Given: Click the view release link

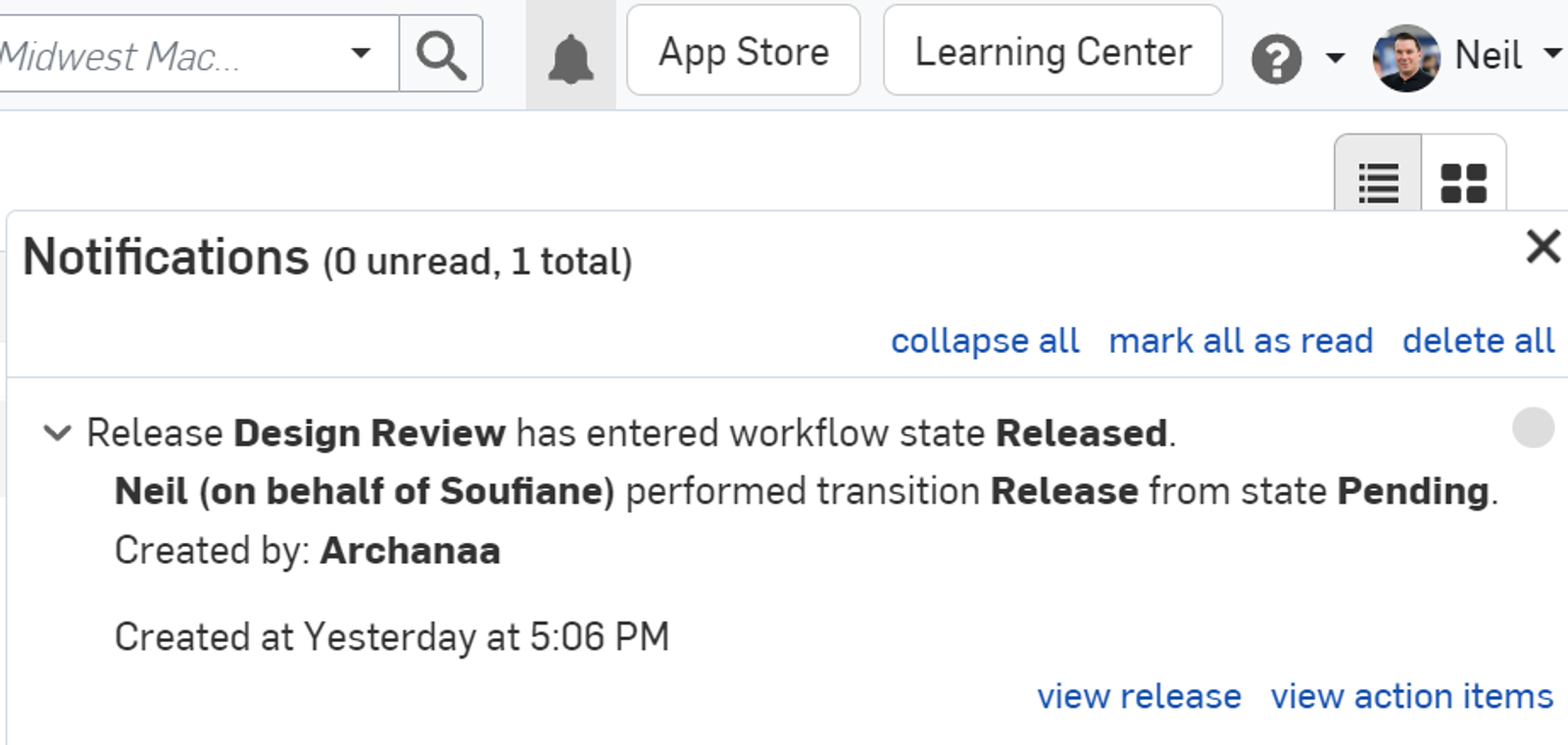Looking at the screenshot, I should pyautogui.click(x=1139, y=697).
